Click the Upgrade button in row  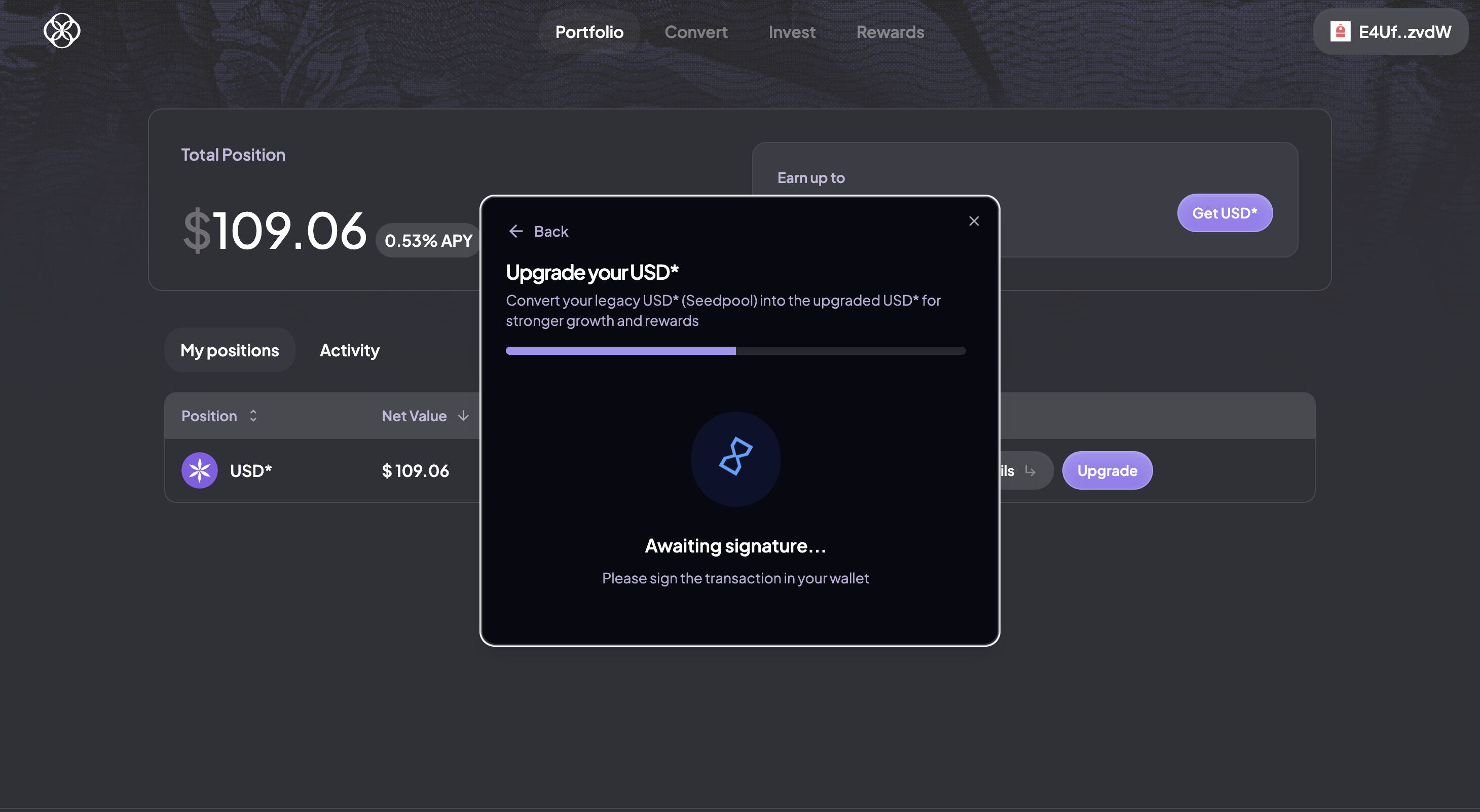tap(1106, 471)
